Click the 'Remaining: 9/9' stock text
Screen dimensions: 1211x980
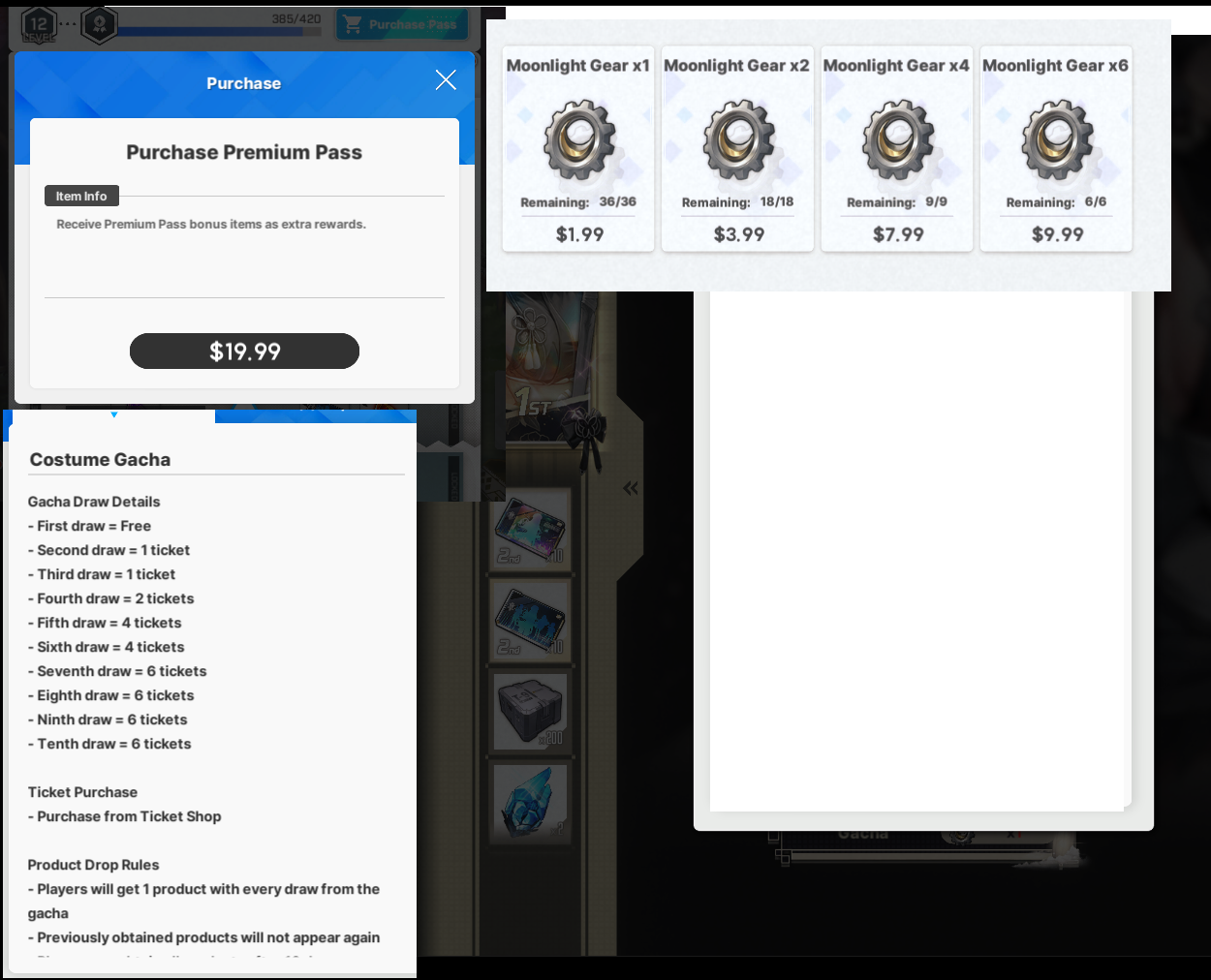(x=897, y=202)
